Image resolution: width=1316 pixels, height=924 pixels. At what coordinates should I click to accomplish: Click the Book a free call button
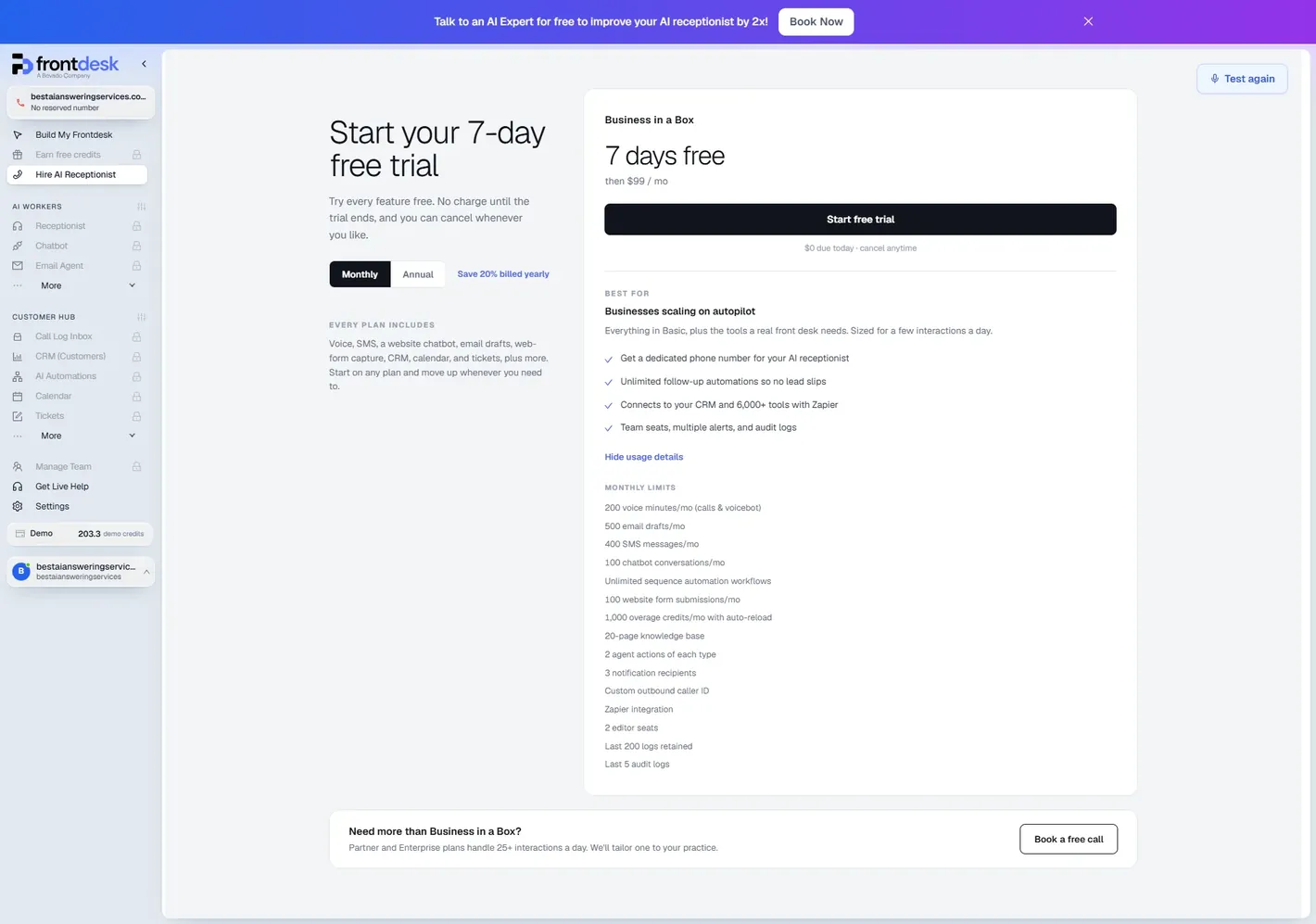[x=1069, y=840]
